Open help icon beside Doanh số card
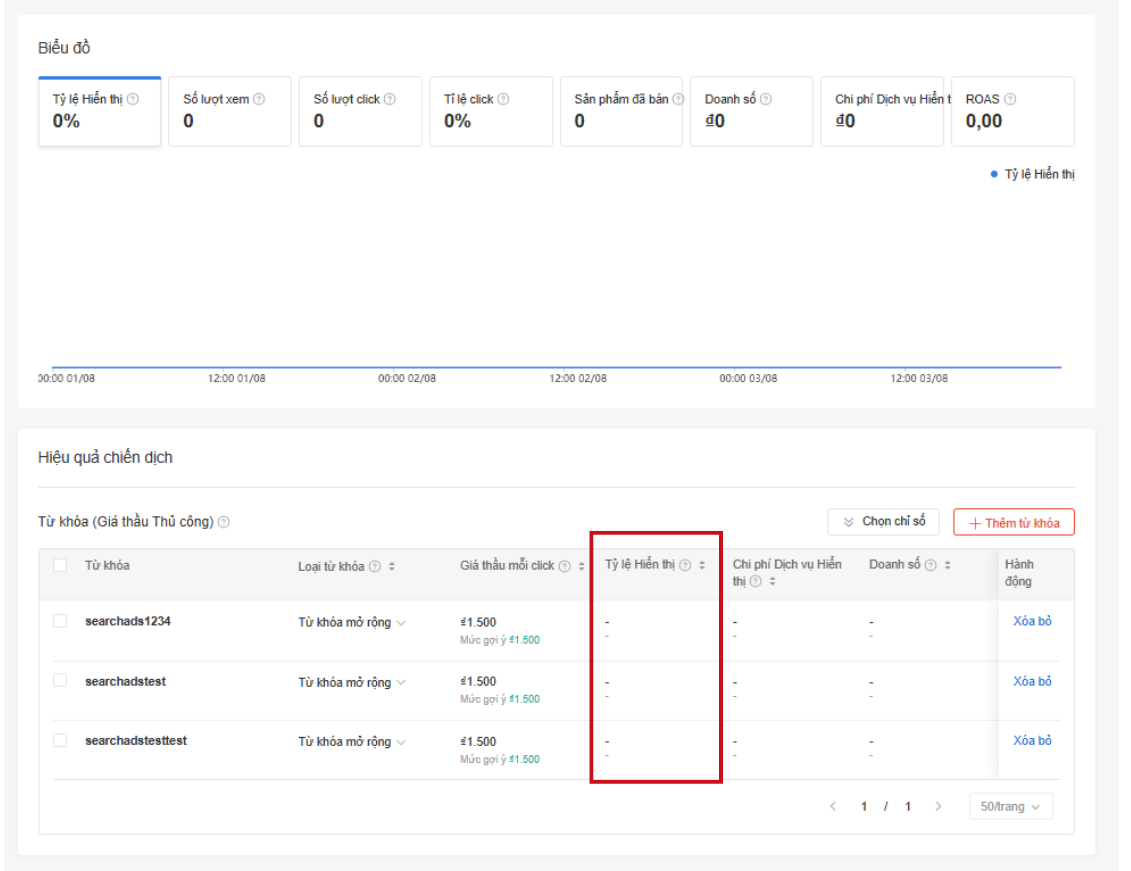Image resolution: width=1131 pixels, height=871 pixels. (766, 100)
